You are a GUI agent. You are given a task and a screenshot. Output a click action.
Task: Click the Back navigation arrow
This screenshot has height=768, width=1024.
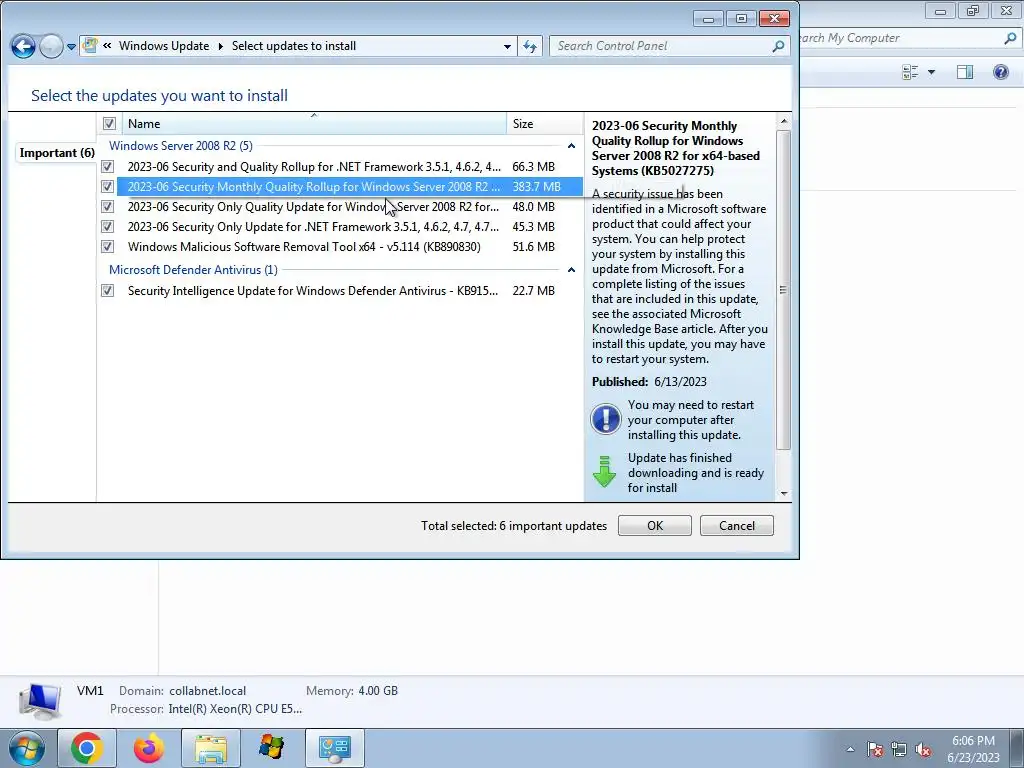pos(23,46)
